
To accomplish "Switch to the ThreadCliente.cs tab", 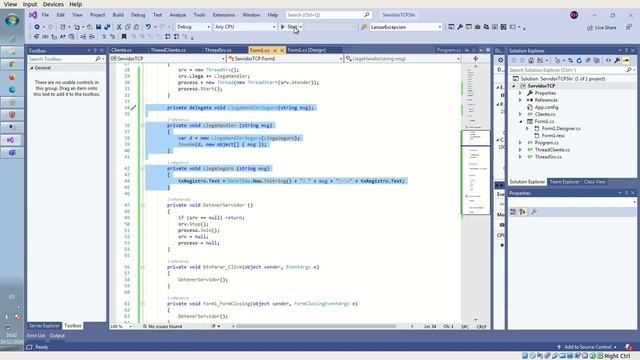I will pyautogui.click(x=168, y=50).
